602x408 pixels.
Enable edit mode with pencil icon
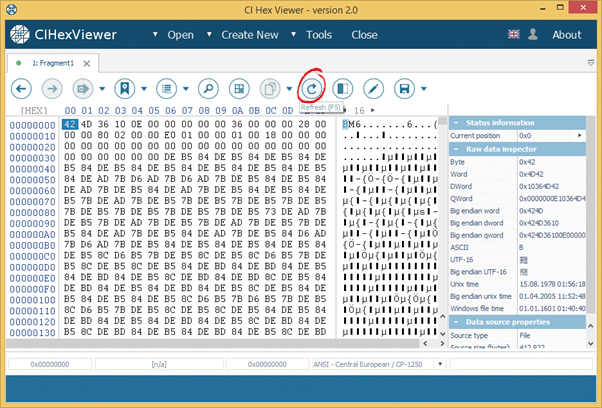[x=374, y=89]
